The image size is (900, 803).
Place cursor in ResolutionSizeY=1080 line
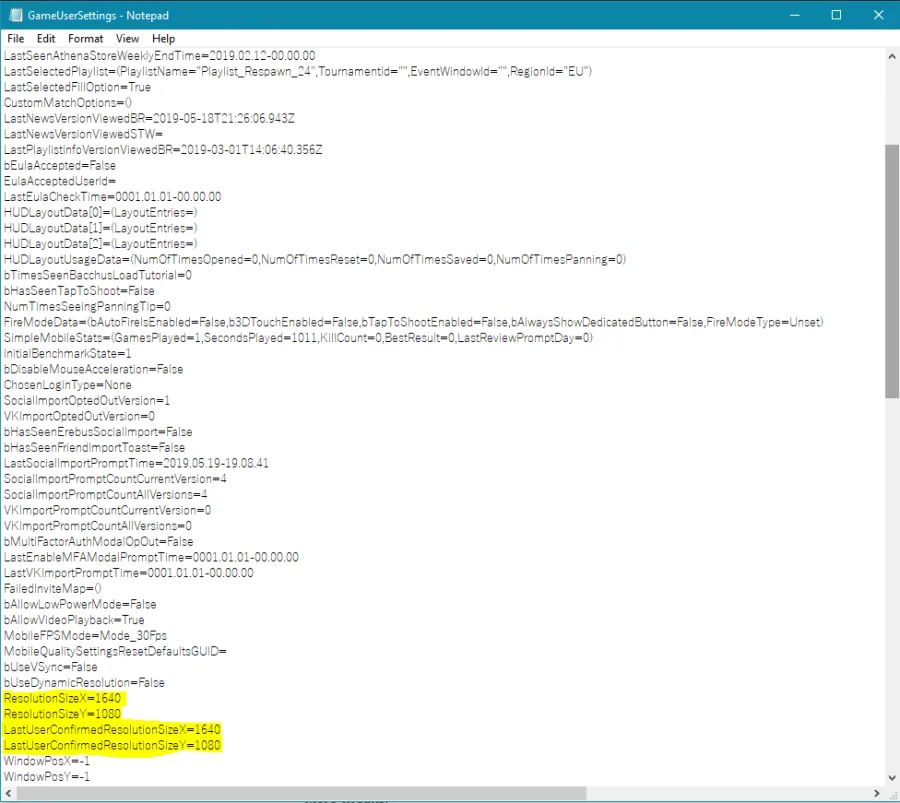click(x=62, y=714)
